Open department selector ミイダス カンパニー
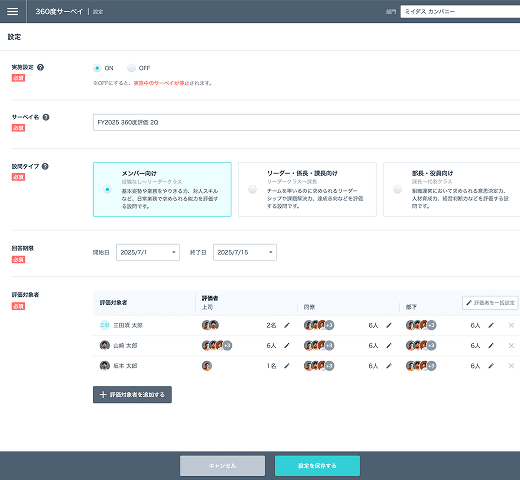Screen dimensions: 520x480 (x=460, y=12)
